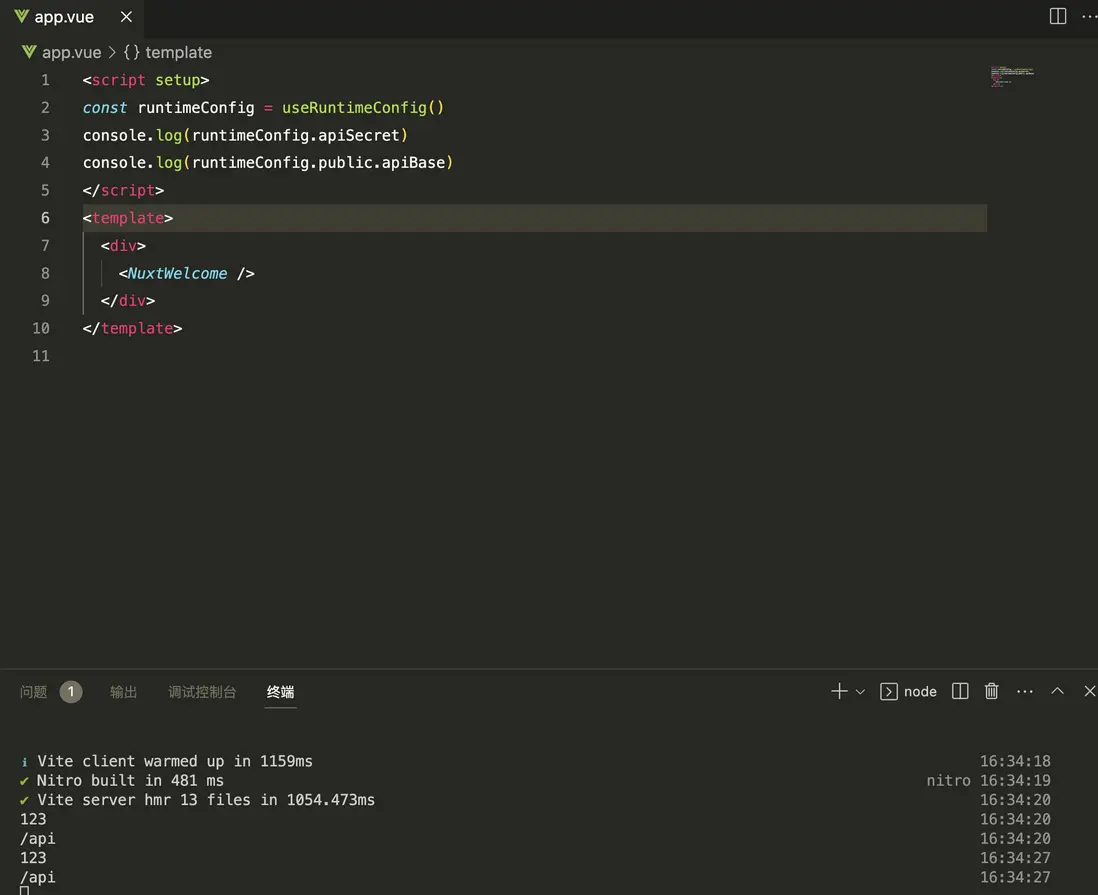Open the 输出 output tab
The image size is (1098, 895).
(124, 692)
